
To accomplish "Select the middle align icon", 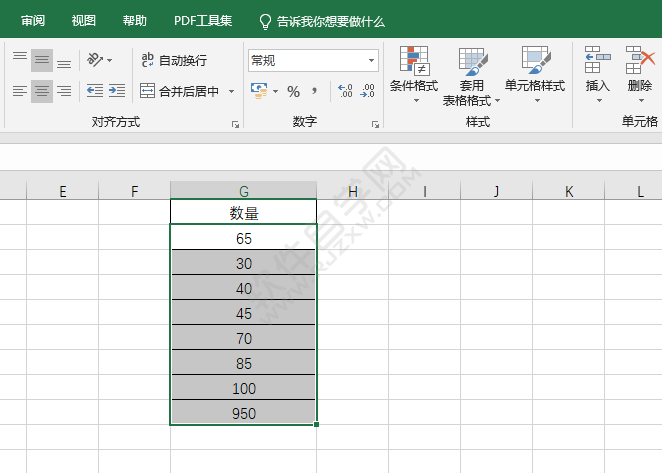I will [x=42, y=60].
